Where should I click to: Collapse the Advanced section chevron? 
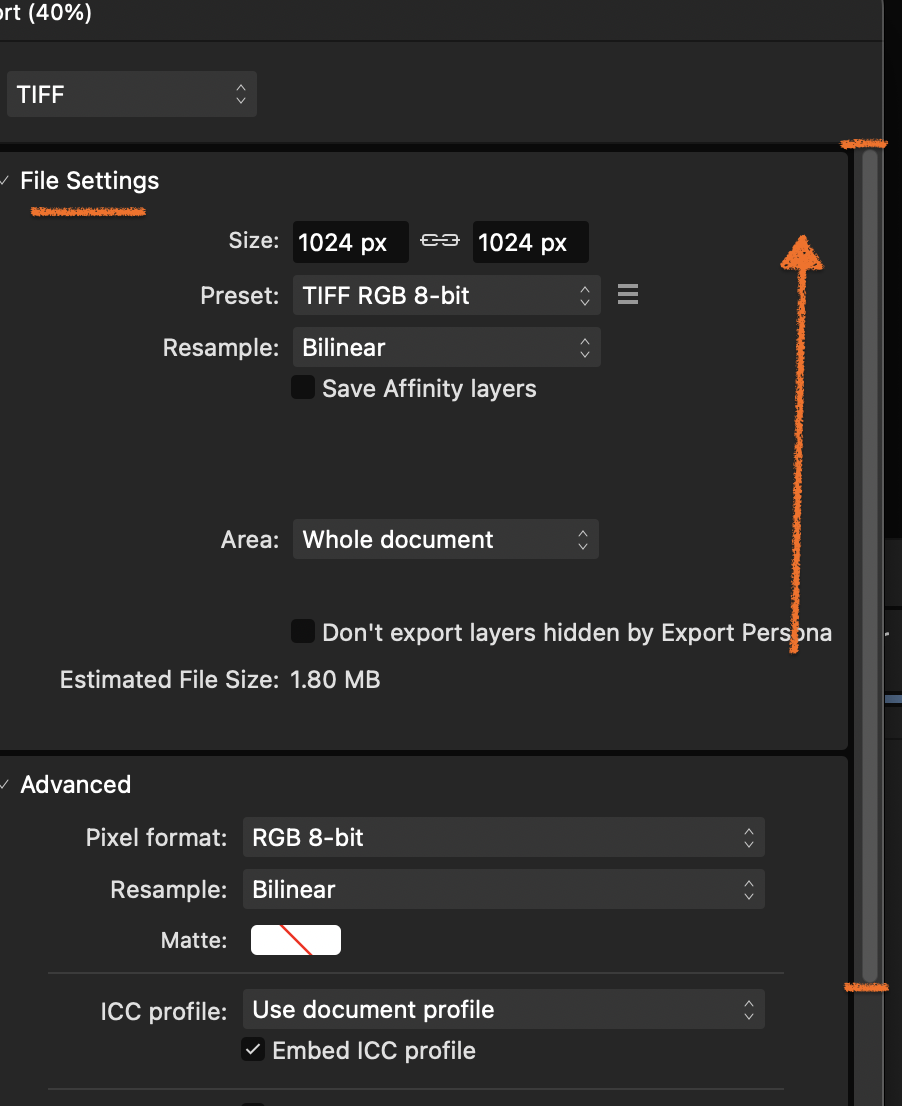tap(5, 784)
